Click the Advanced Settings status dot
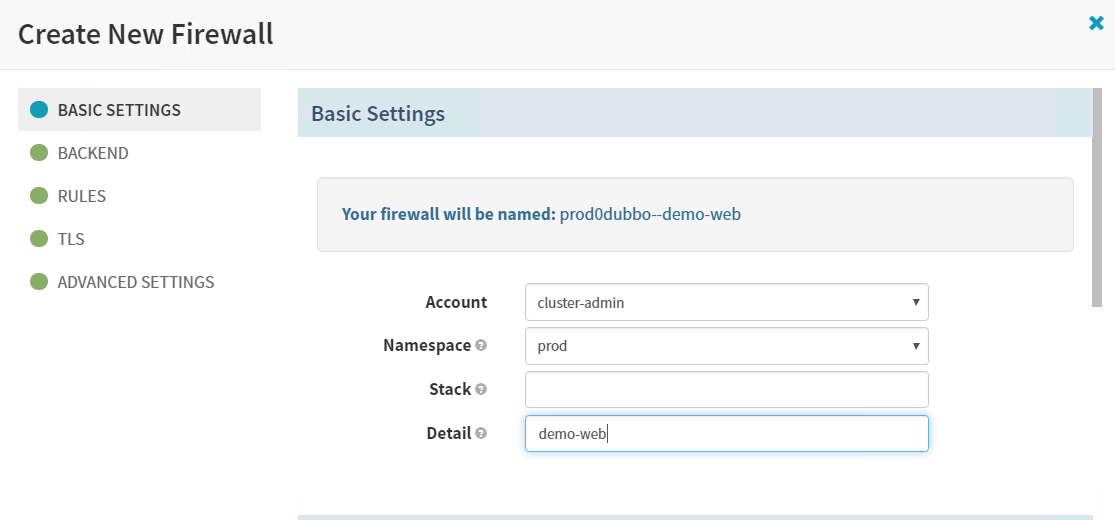Screen dimensions: 1115x520 pyautogui.click(x=39, y=282)
